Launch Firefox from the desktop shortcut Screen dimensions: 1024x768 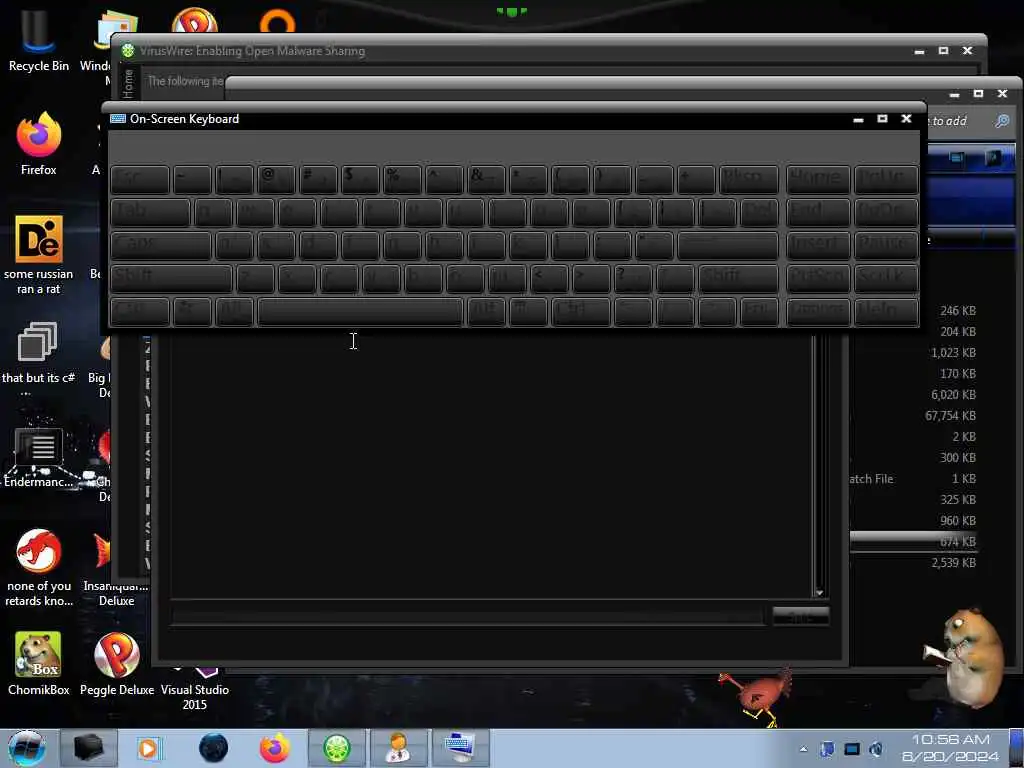[39, 144]
